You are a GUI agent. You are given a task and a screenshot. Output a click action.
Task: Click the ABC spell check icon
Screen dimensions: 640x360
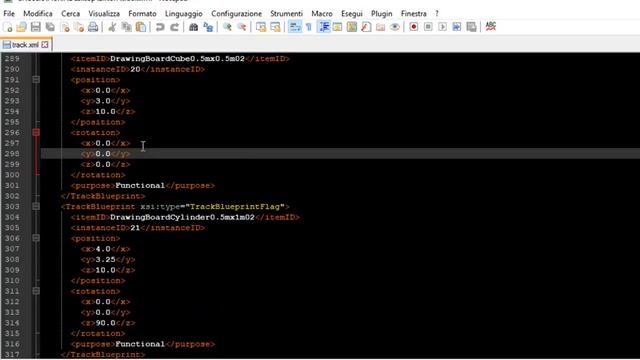[x=491, y=27]
